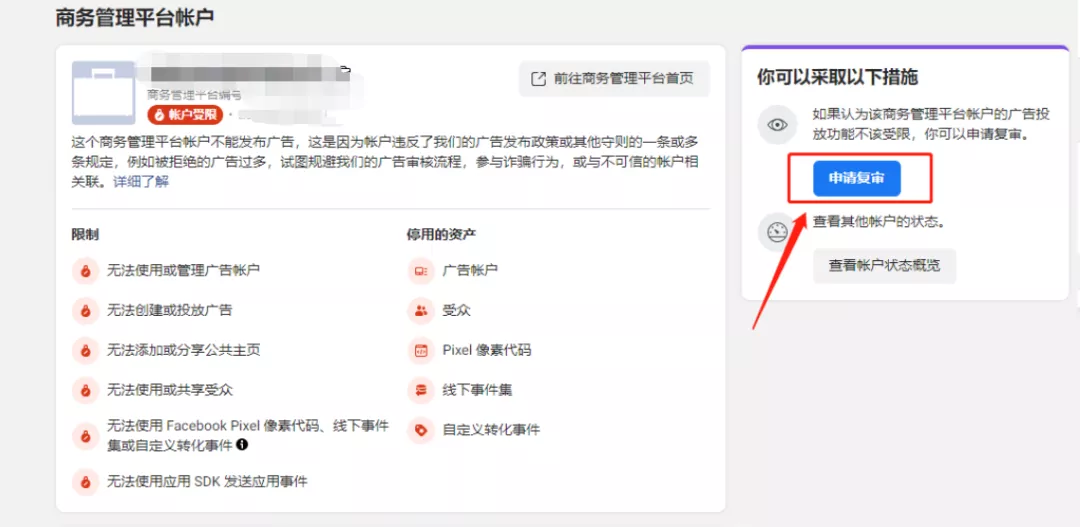This screenshot has width=1080, height=527.
Task: Select the 线下事件集 label
Action: (x=477, y=391)
